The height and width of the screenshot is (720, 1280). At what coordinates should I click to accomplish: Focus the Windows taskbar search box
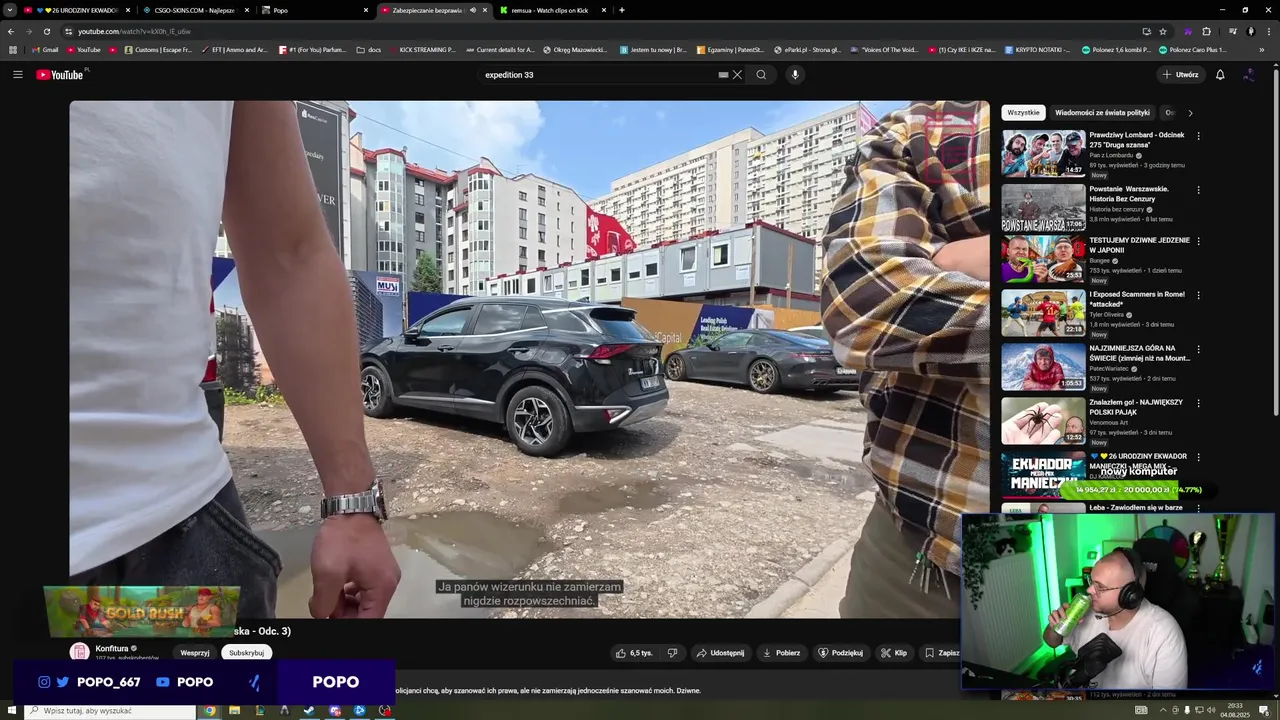click(110, 710)
